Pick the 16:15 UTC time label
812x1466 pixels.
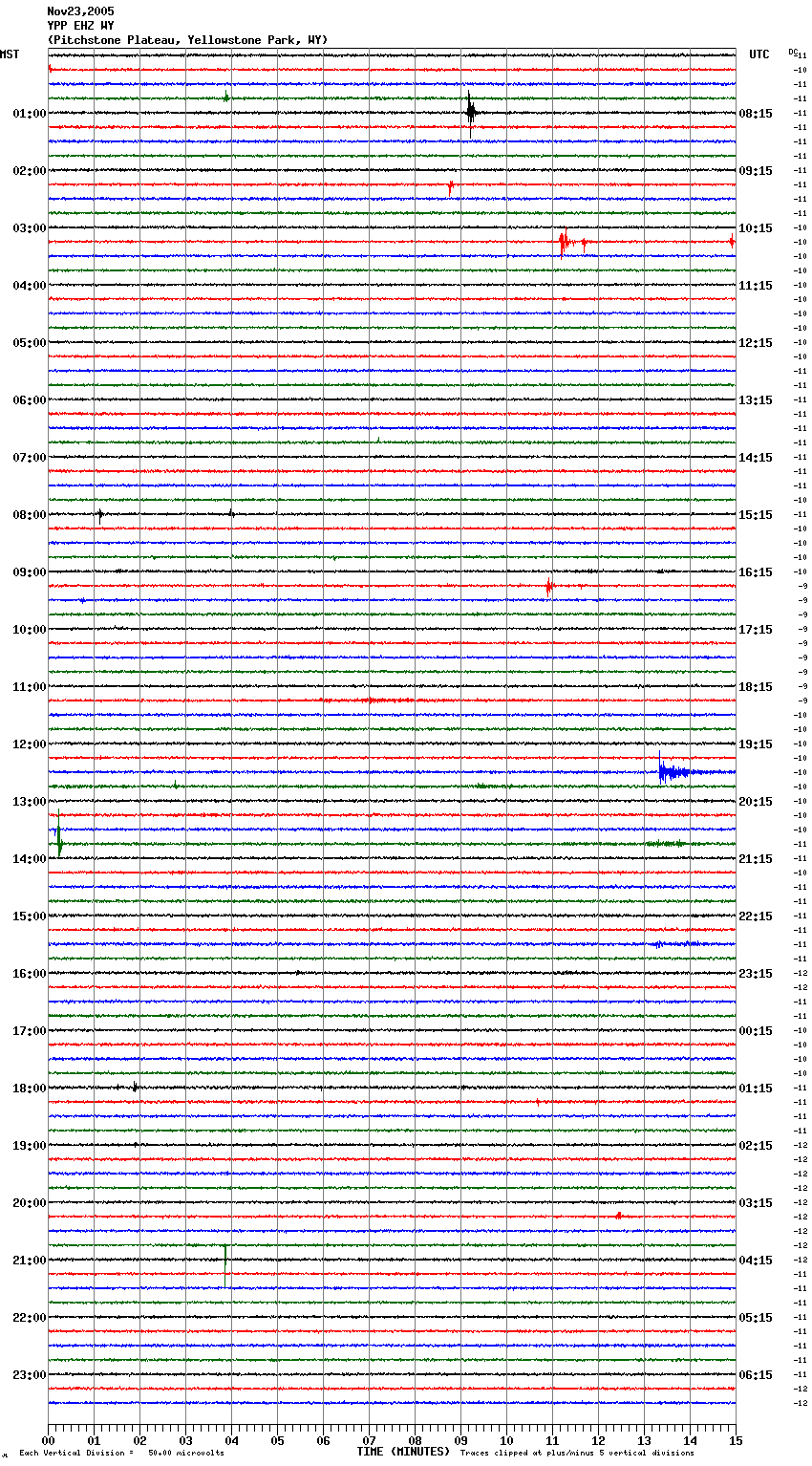pyautogui.click(x=756, y=572)
